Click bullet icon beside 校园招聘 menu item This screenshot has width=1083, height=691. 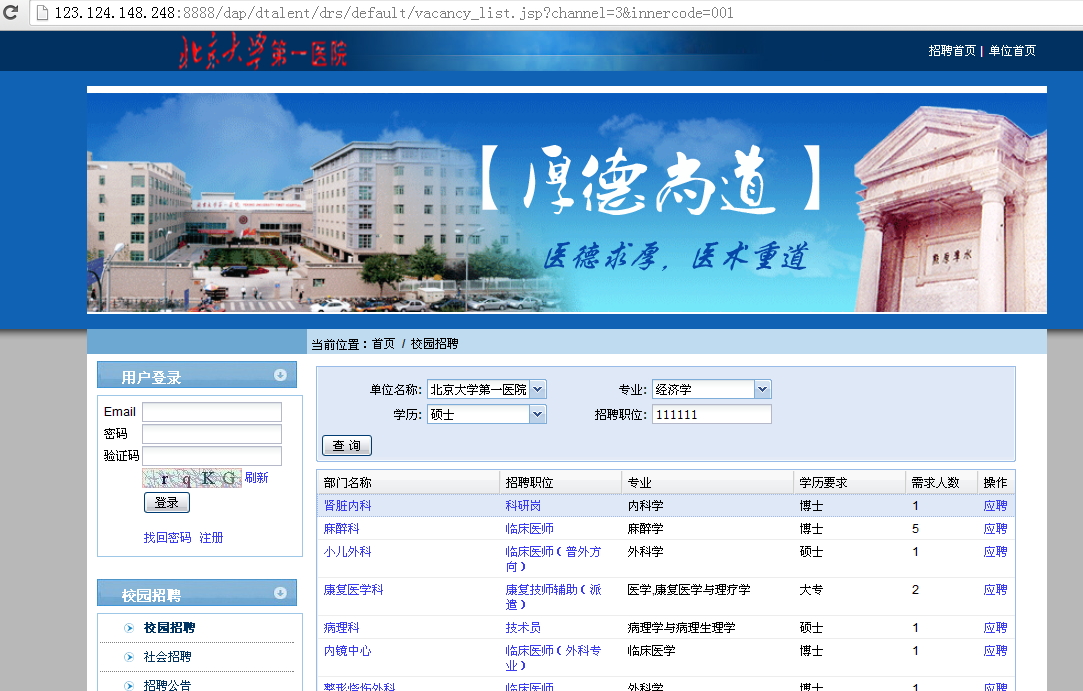click(128, 628)
